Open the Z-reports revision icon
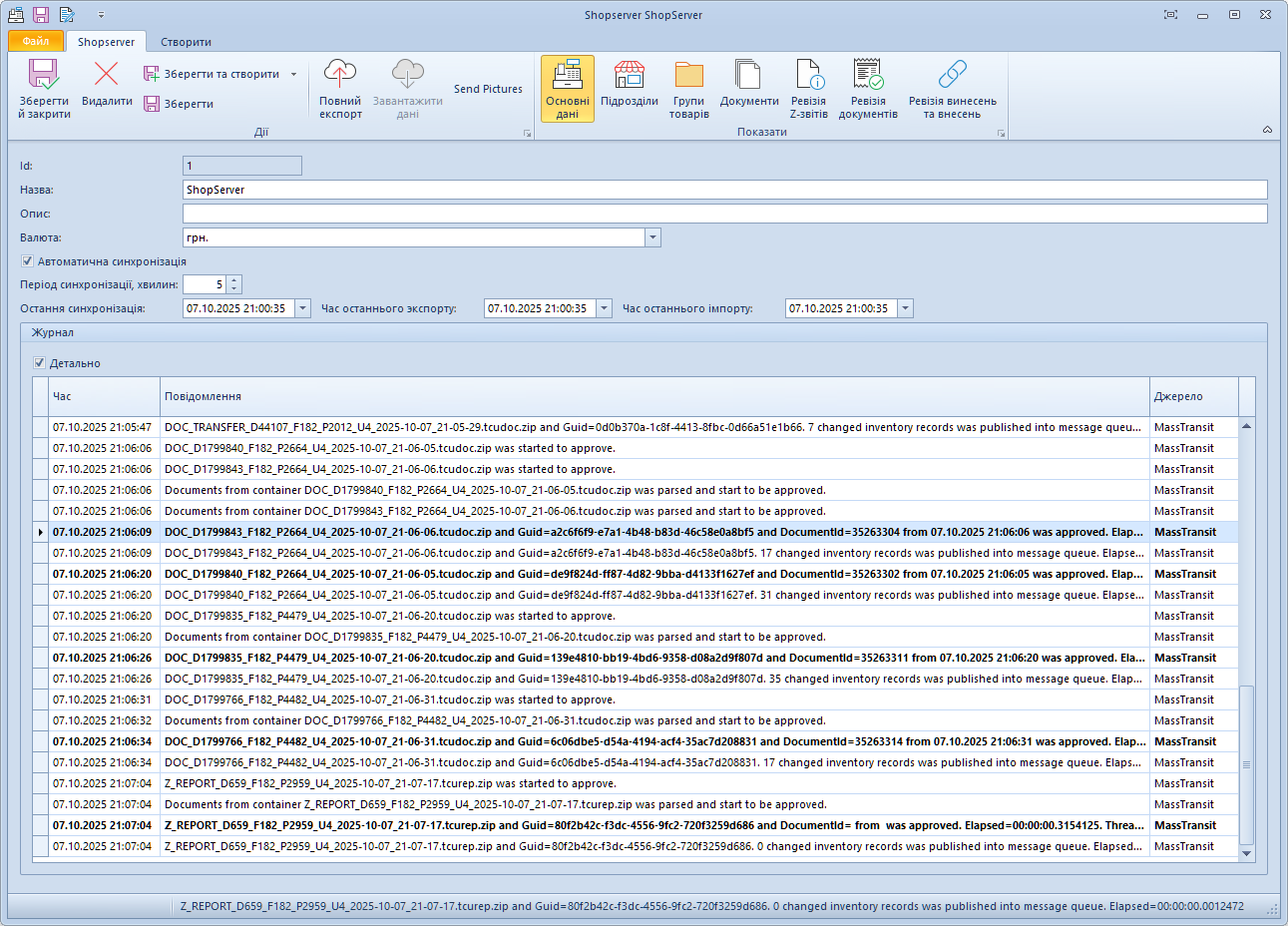1288x926 pixels. click(808, 76)
